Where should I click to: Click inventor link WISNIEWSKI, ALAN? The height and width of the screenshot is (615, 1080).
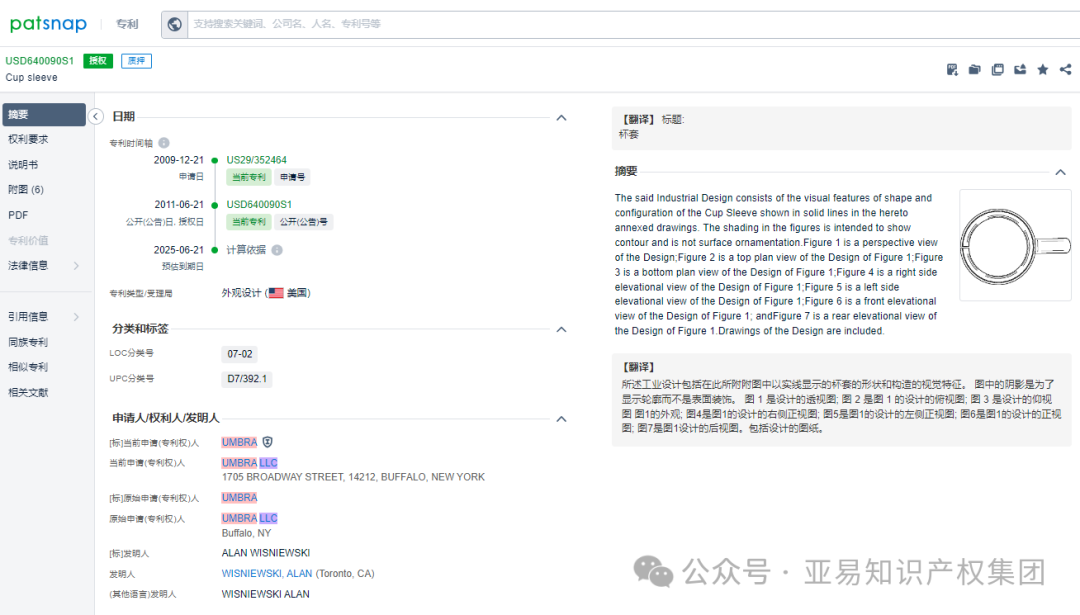[267, 573]
